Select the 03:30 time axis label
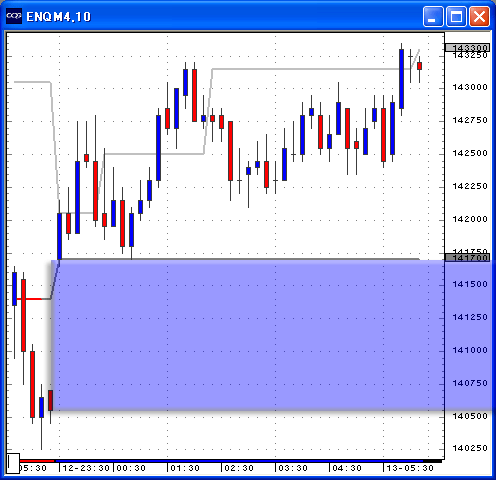 [x=293, y=468]
